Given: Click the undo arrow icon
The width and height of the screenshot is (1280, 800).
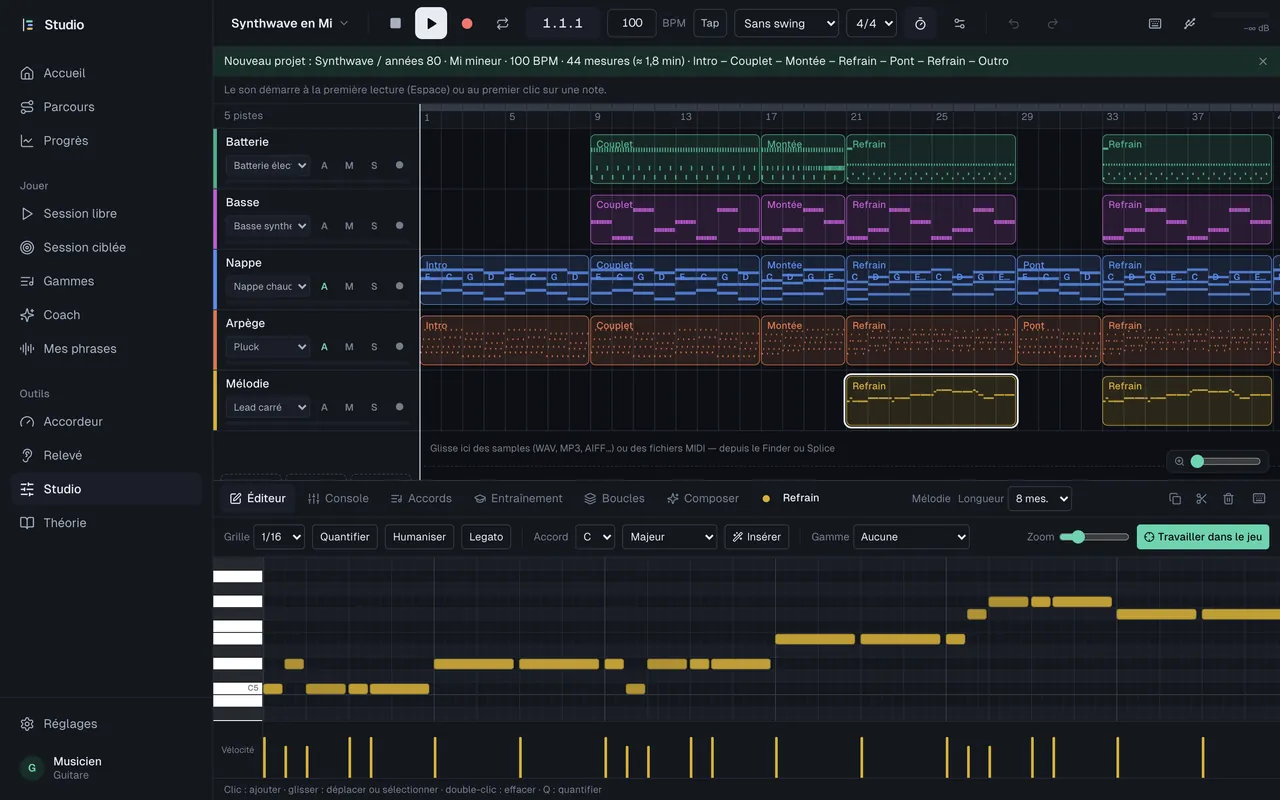Looking at the screenshot, I should (1014, 23).
